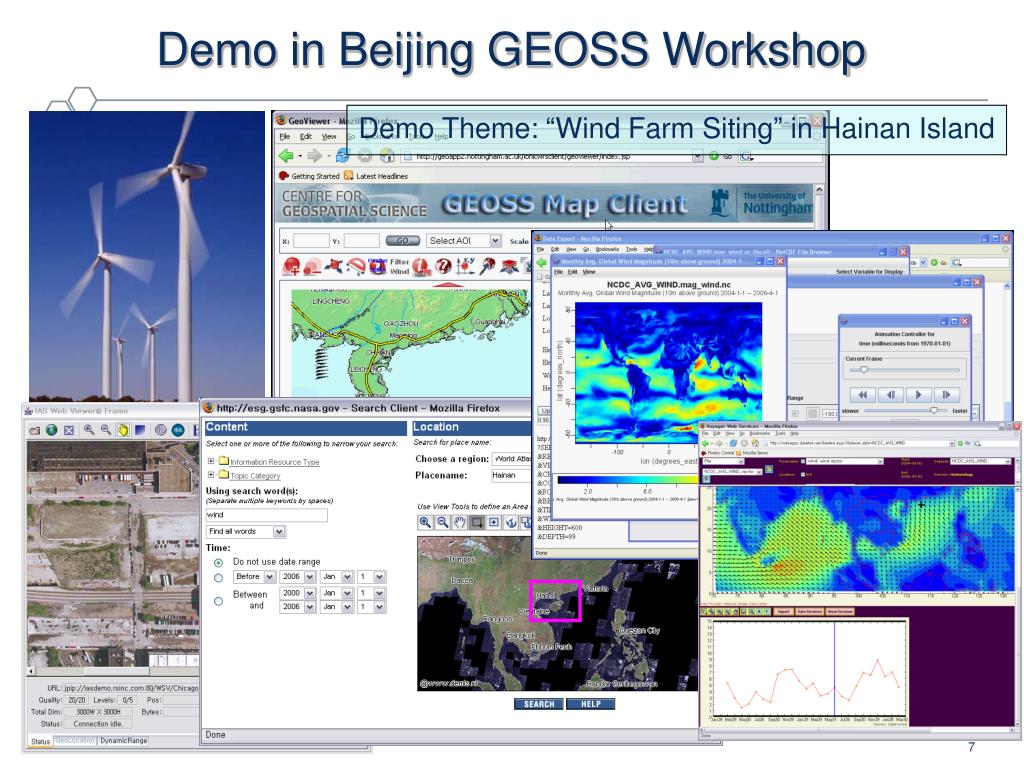This screenshot has width=1024, height=768.
Task: Click zoom-out tool in Search Client Location toolbar
Action: 442,522
